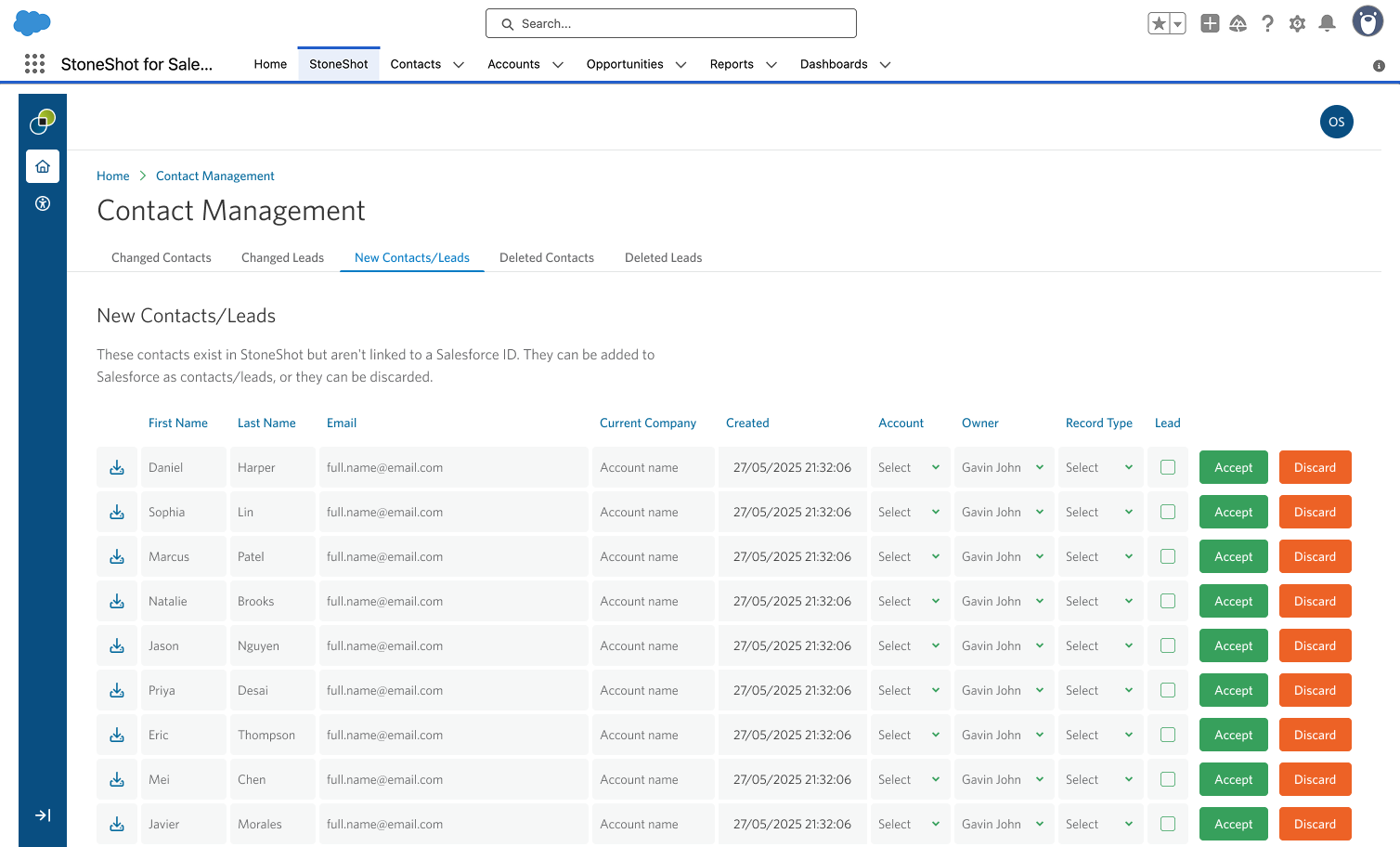1400x847 pixels.
Task: Open Owner dropdown for Jason Nguyen
Action: click(1004, 645)
